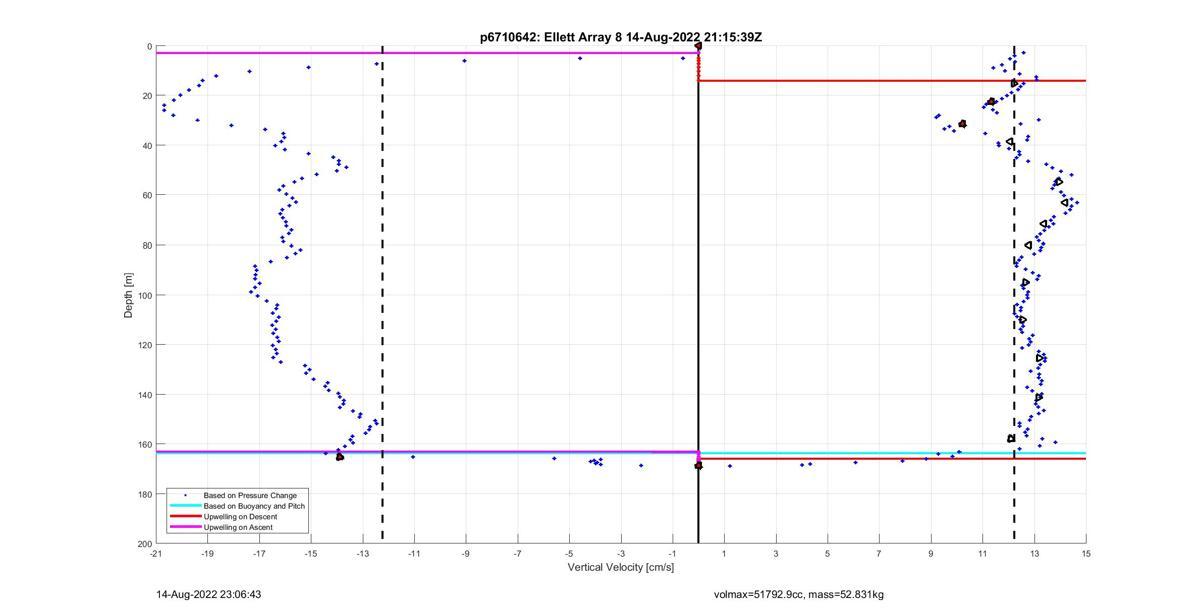Screen dimensions: 1200x611
Task: Click depth axis tick label "120"
Action: click(143, 345)
